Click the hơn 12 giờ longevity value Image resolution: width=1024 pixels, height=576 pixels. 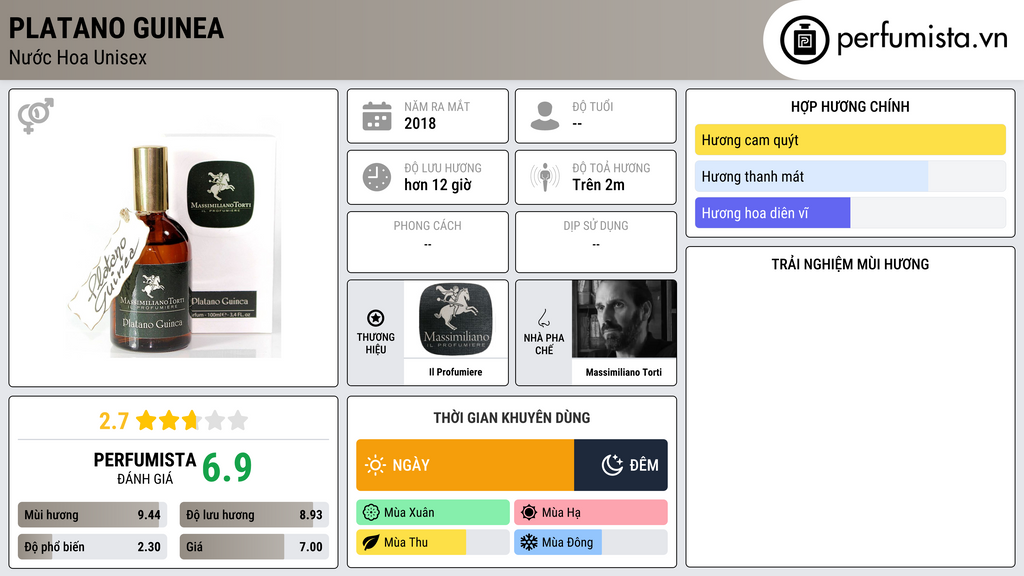tap(438, 185)
